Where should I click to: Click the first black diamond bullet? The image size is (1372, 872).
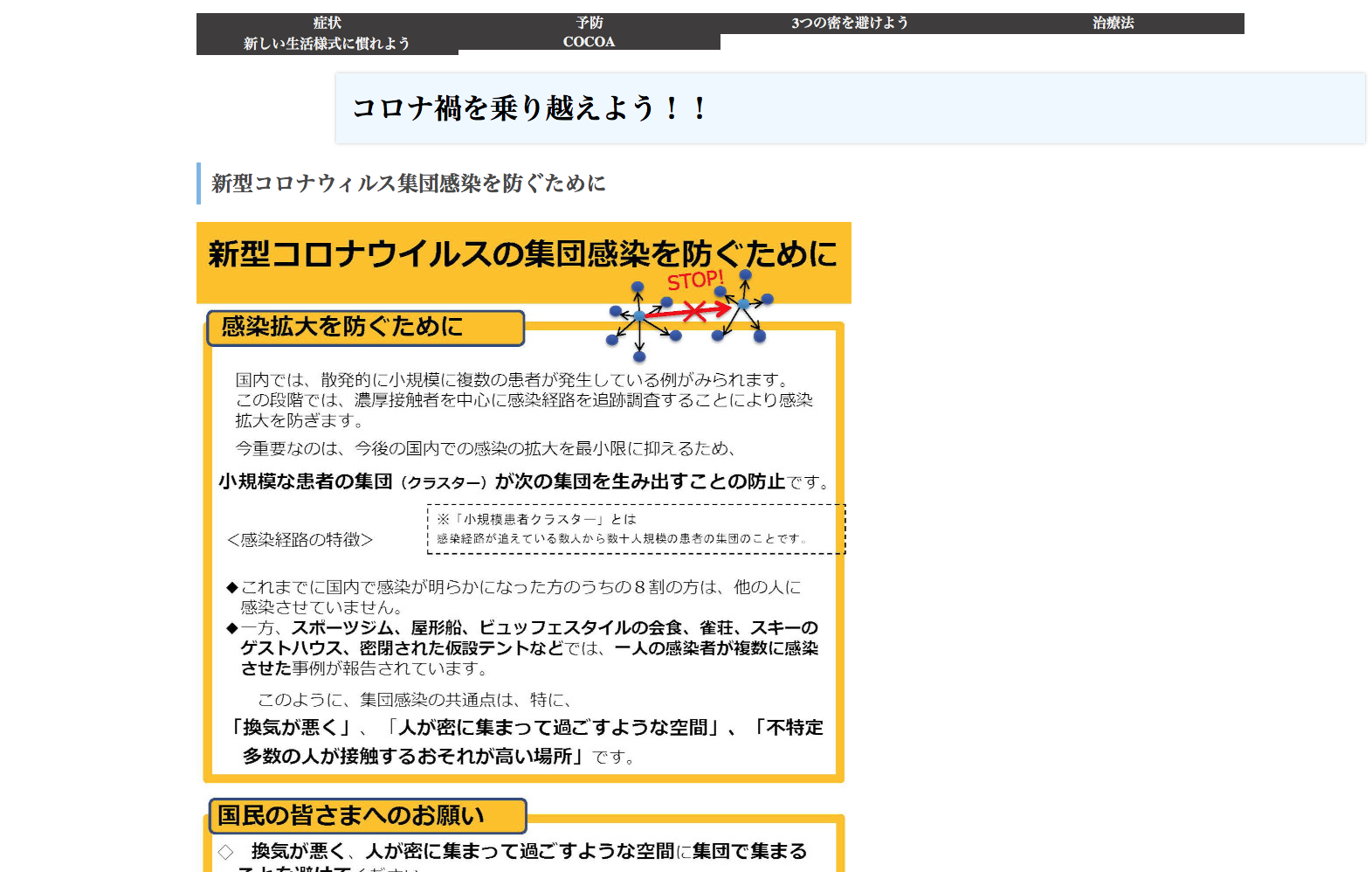231,587
